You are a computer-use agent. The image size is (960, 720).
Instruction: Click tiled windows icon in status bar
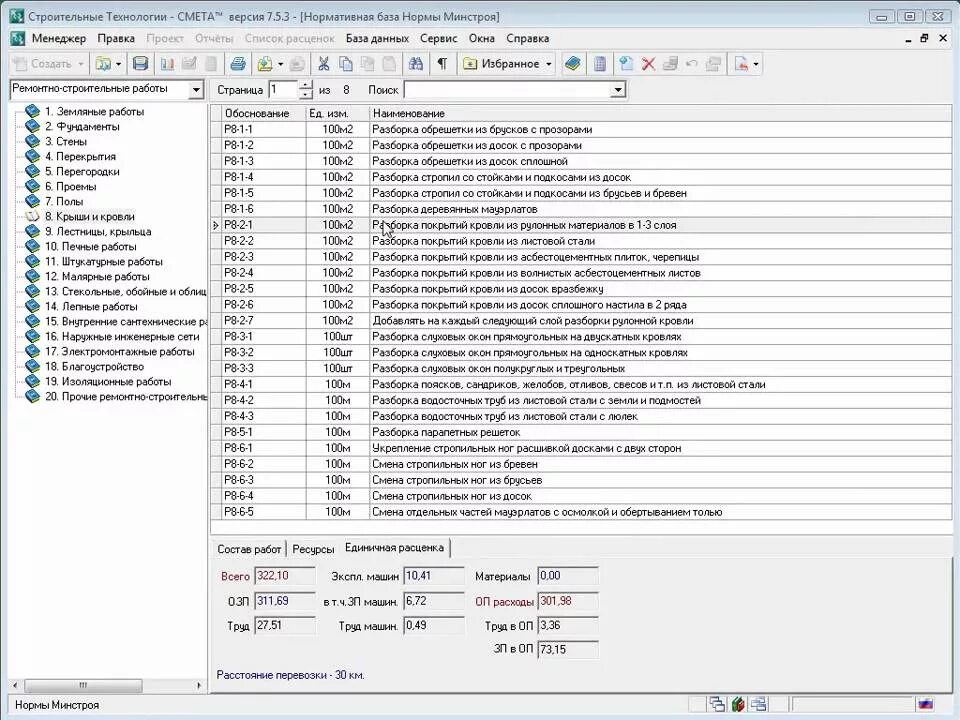[x=759, y=704]
